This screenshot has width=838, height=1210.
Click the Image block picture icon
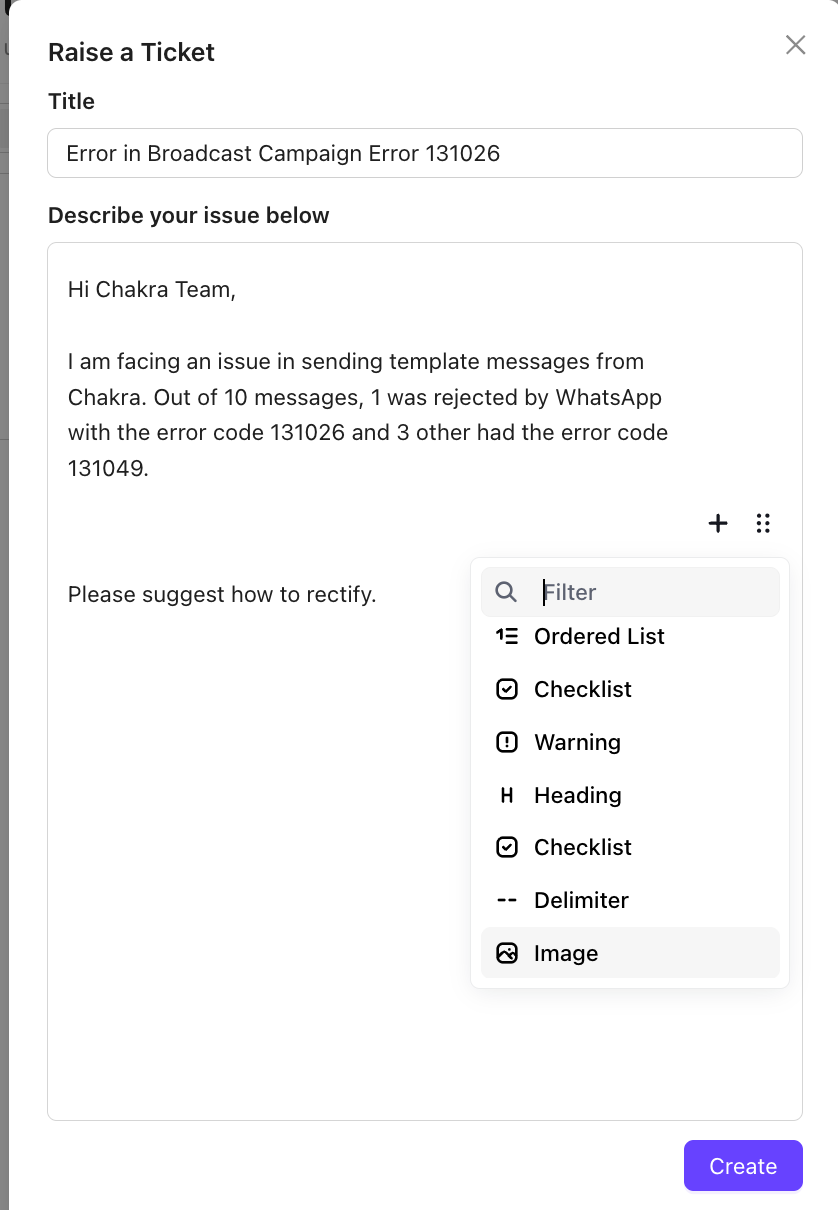507,952
